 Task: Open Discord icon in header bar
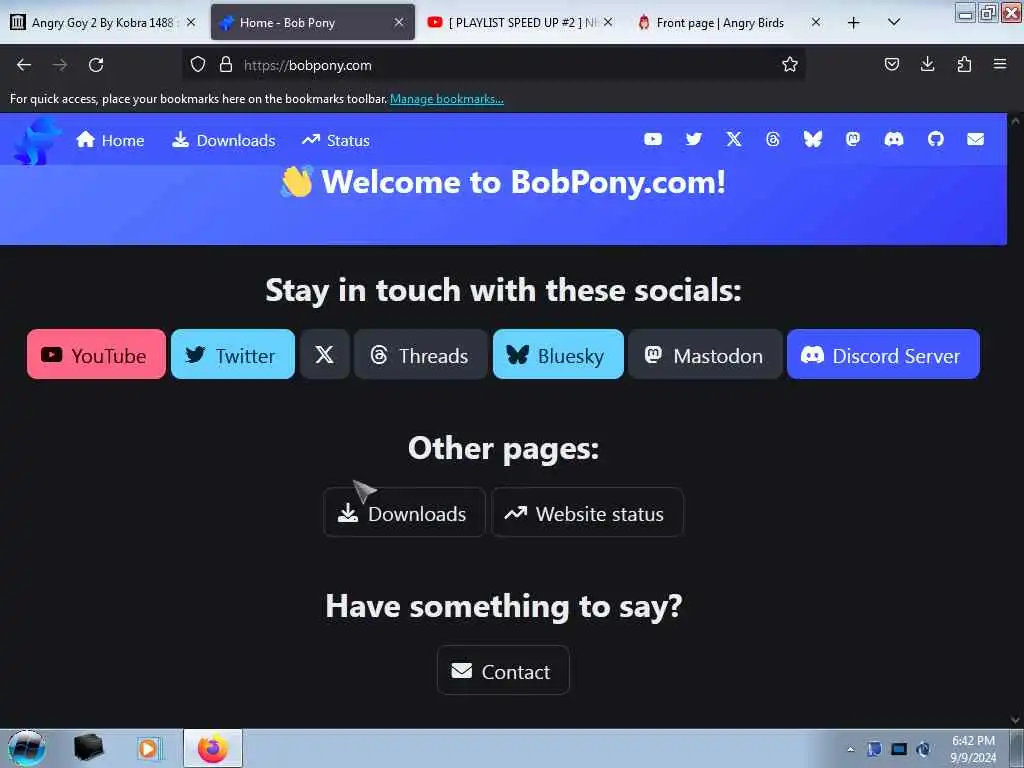893,139
